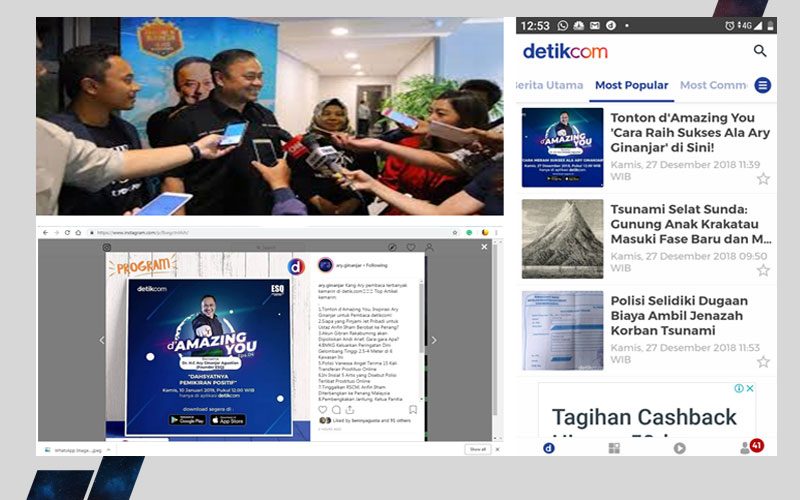Open the Tsunami Selat Sunda headline
This screenshot has height=500, width=800.
click(690, 229)
